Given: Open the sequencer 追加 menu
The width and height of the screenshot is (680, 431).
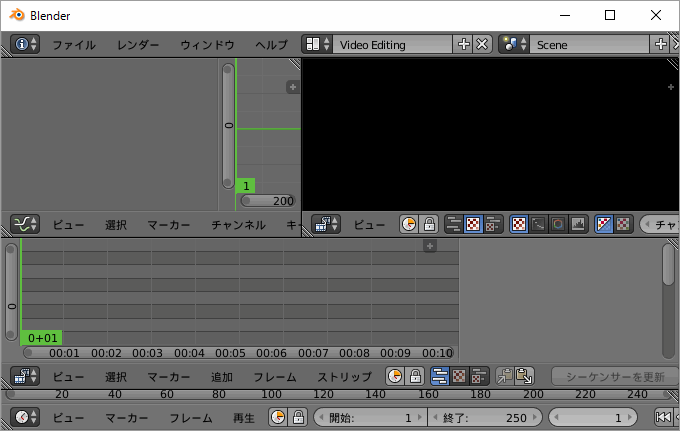Looking at the screenshot, I should coord(222,376).
